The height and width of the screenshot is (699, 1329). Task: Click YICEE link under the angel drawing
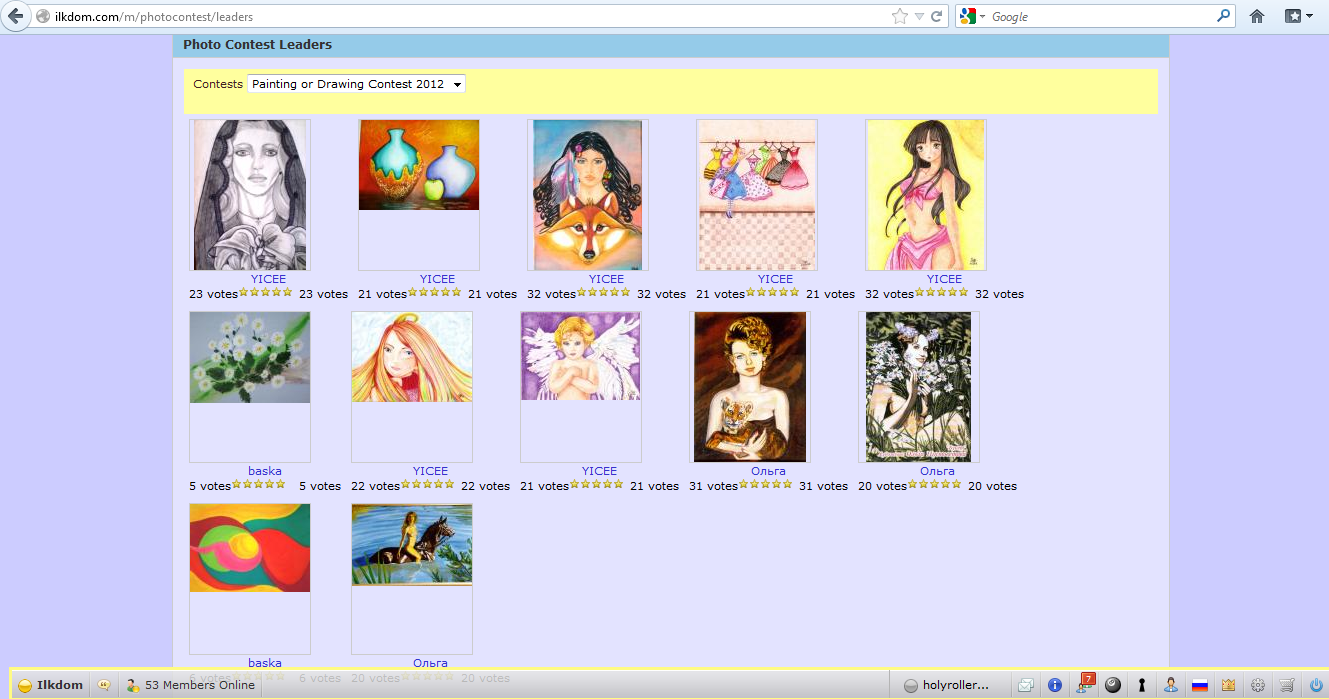[599, 471]
